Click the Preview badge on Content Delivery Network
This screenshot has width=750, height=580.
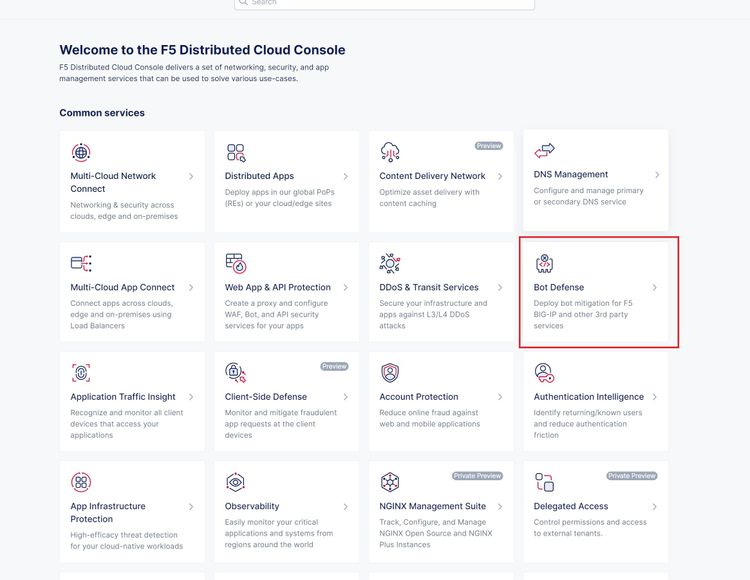[x=489, y=146]
